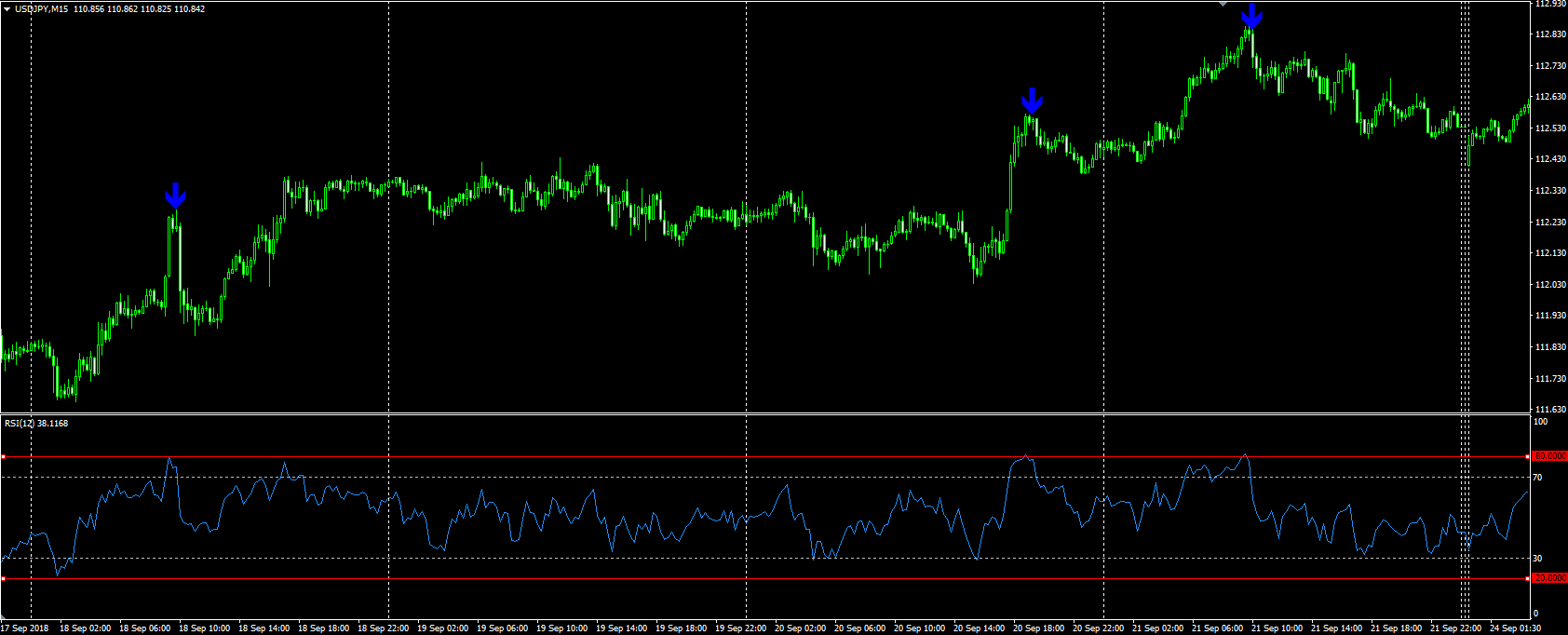
Task: Click the 112.330 price scale label
Action: tap(1549, 191)
